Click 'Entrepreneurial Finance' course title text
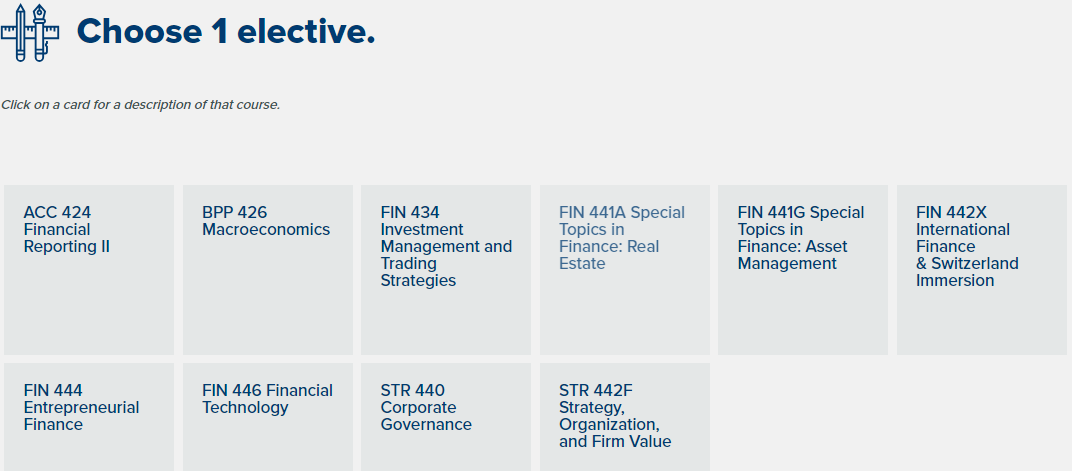 (81, 416)
